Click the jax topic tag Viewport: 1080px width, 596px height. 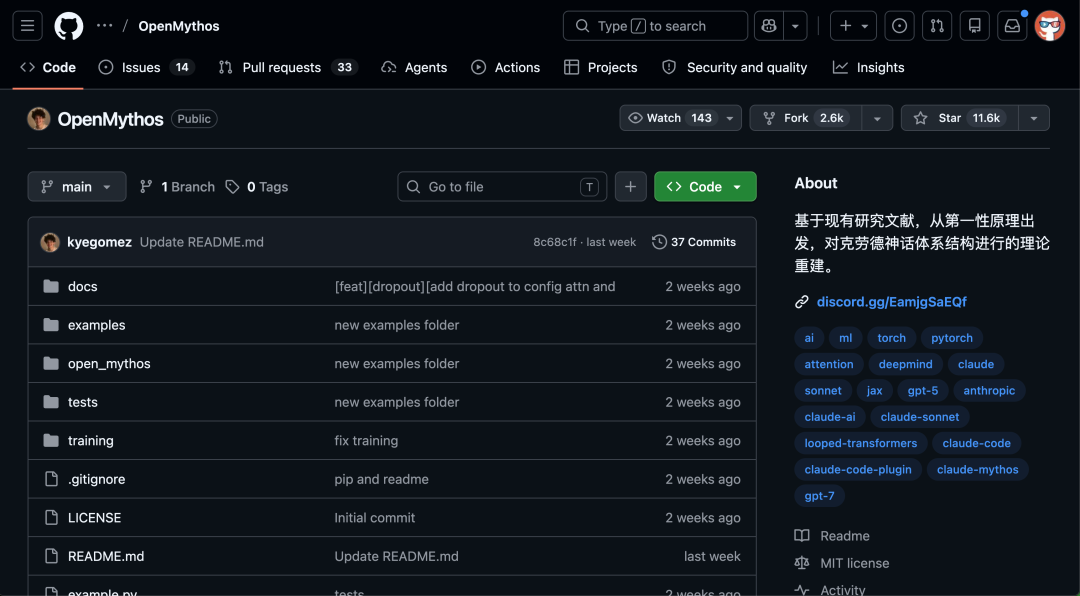coord(875,391)
